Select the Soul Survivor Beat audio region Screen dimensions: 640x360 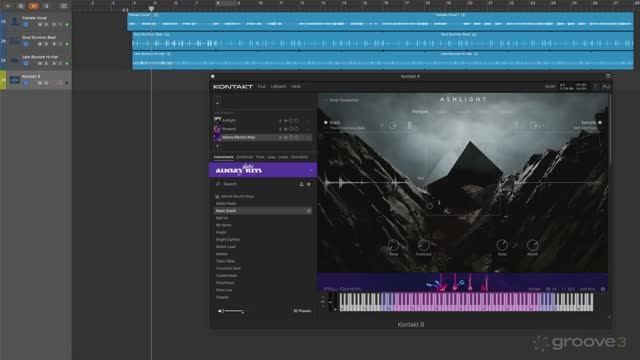coord(382,41)
